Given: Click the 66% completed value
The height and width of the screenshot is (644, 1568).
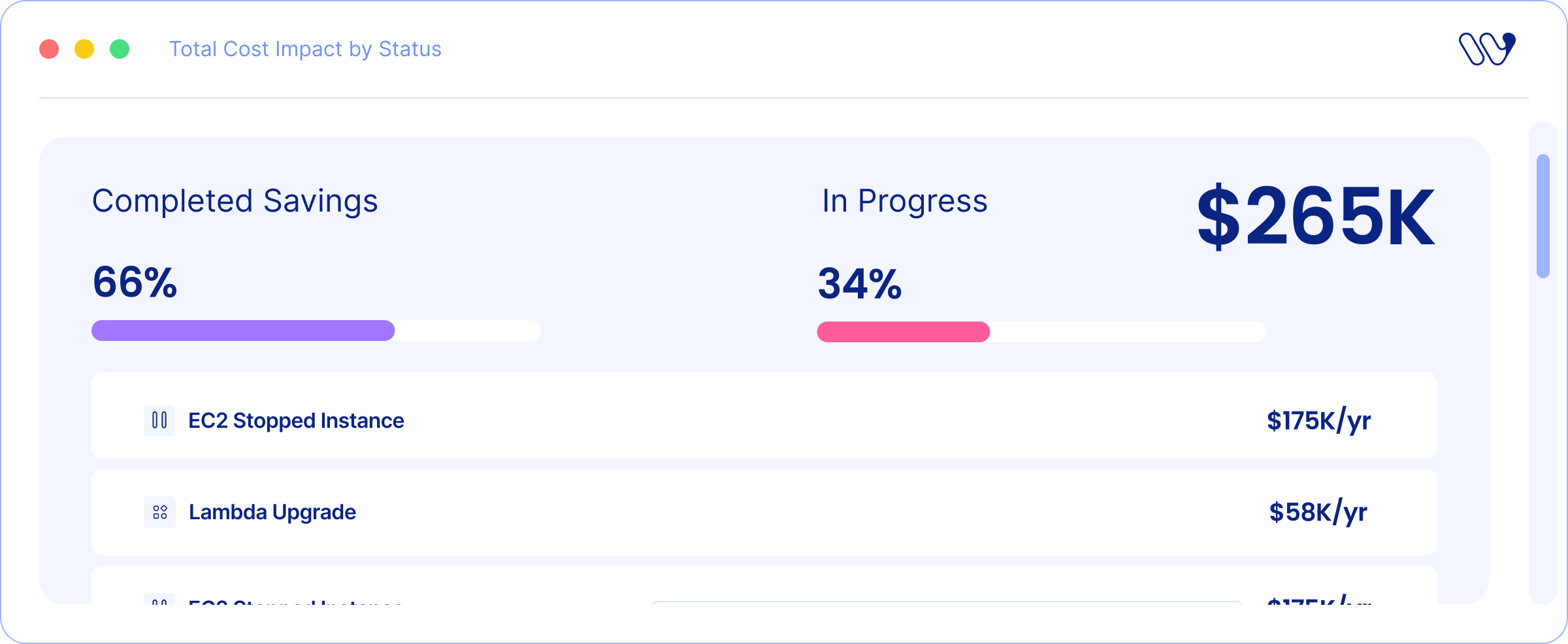Looking at the screenshot, I should (135, 282).
